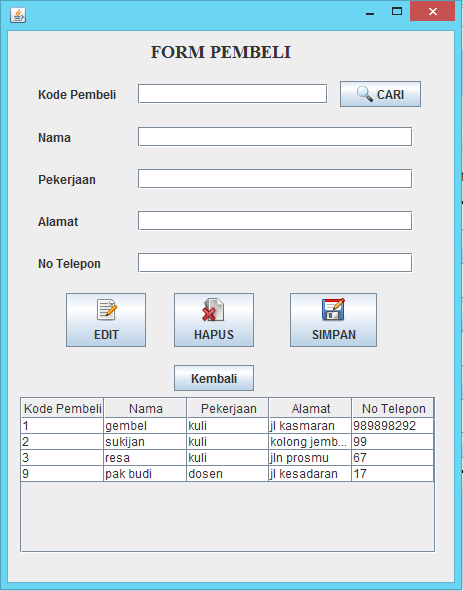
Task: Click the phone cell showing 17
Action: (393, 473)
